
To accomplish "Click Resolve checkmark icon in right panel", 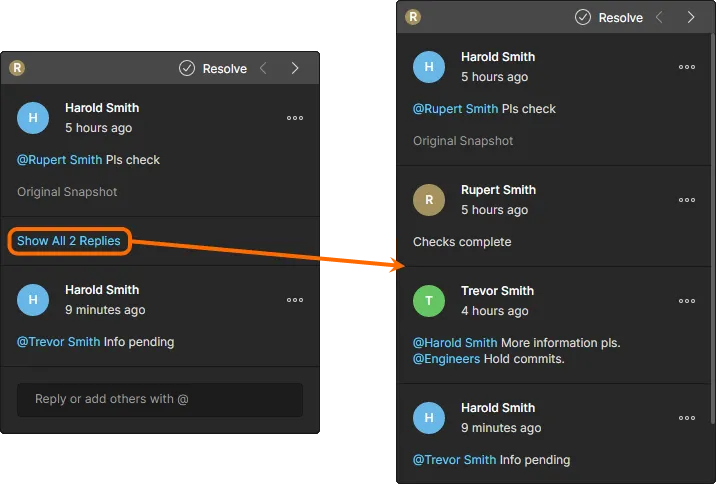I will pos(583,17).
